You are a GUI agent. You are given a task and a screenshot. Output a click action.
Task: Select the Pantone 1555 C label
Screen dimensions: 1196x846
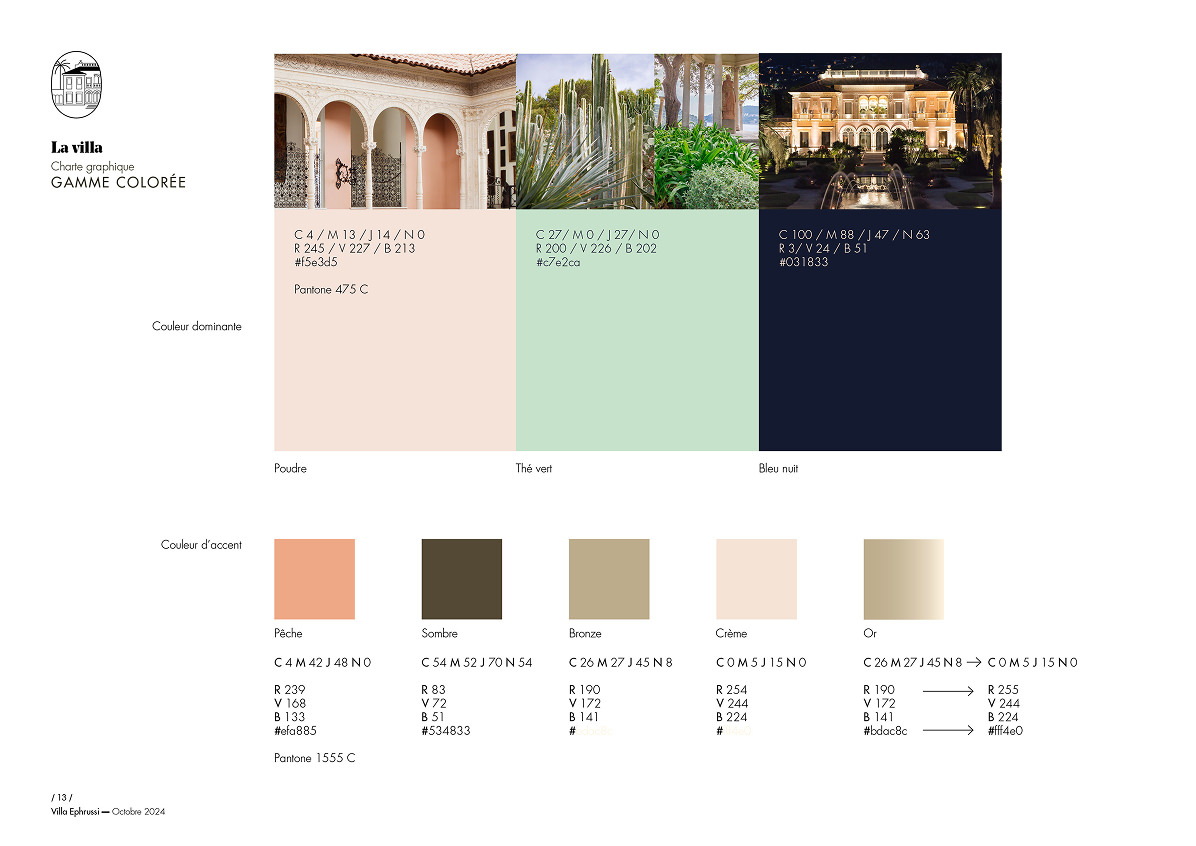(316, 758)
